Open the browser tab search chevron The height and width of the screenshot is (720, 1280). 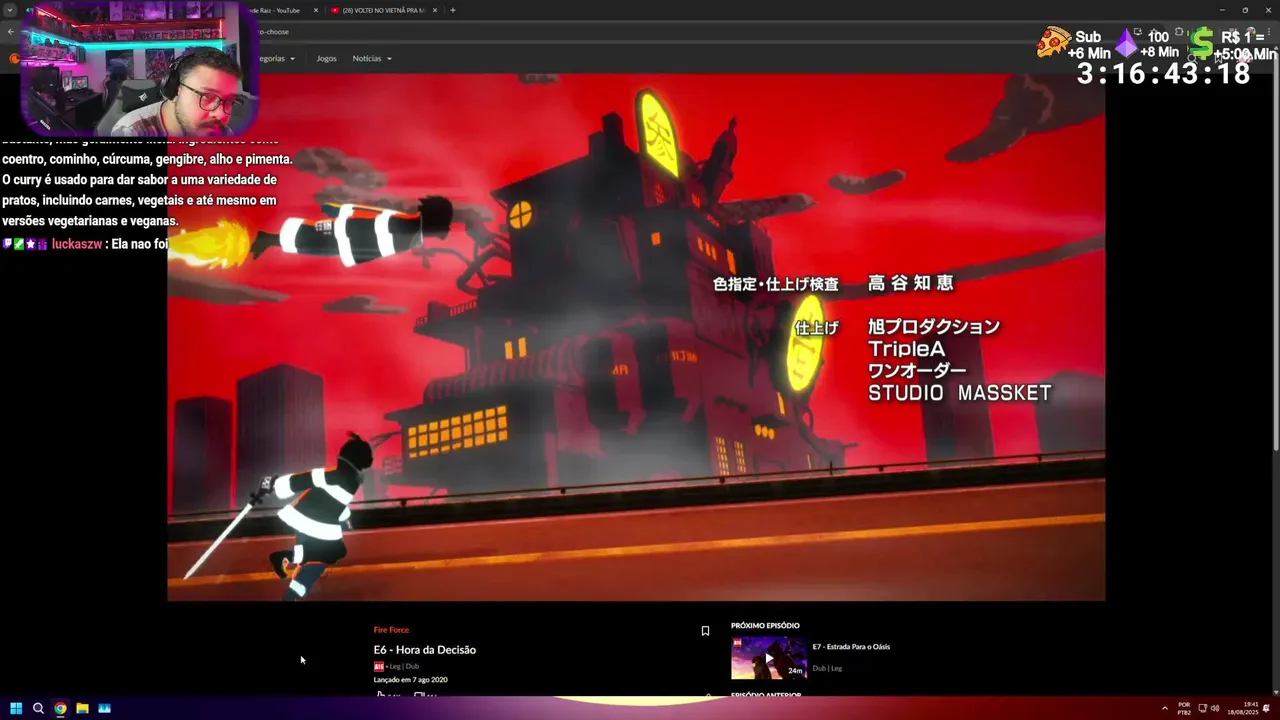[10, 10]
